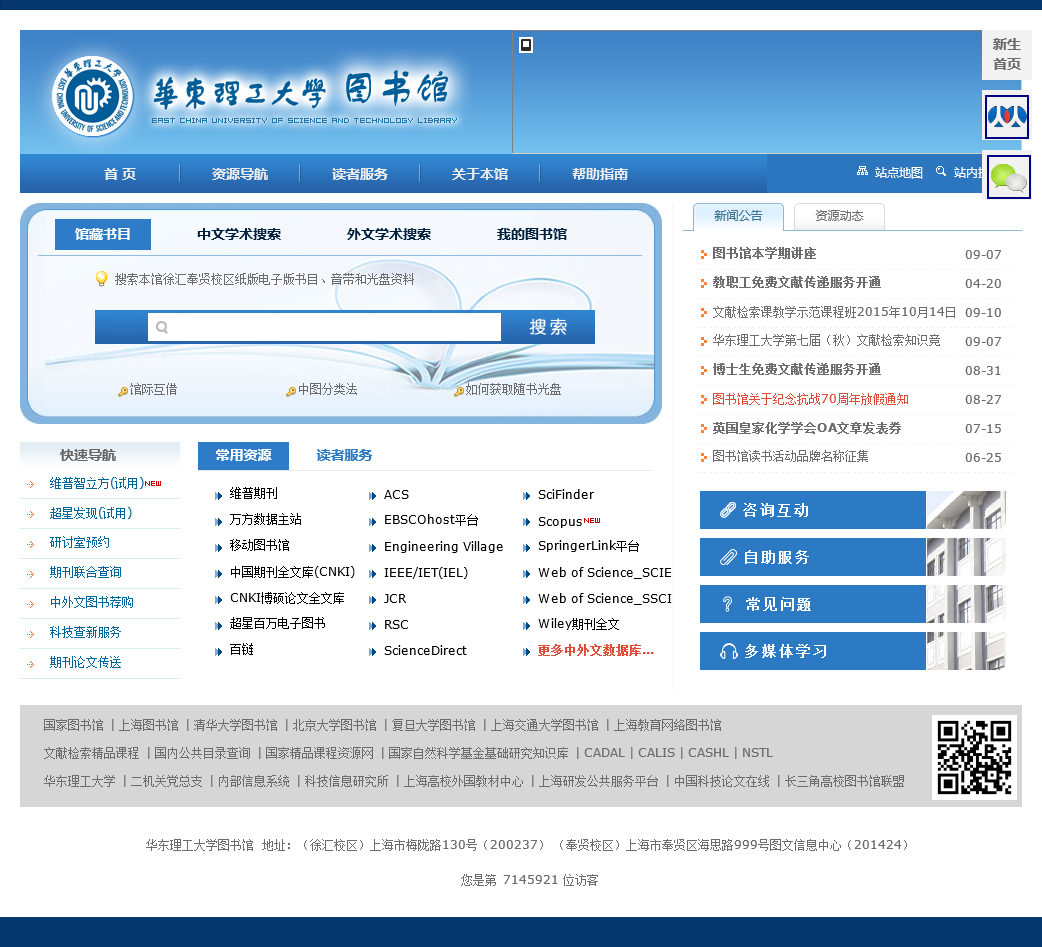Open the 中国期刊全文库(CNKI) link

click(292, 573)
